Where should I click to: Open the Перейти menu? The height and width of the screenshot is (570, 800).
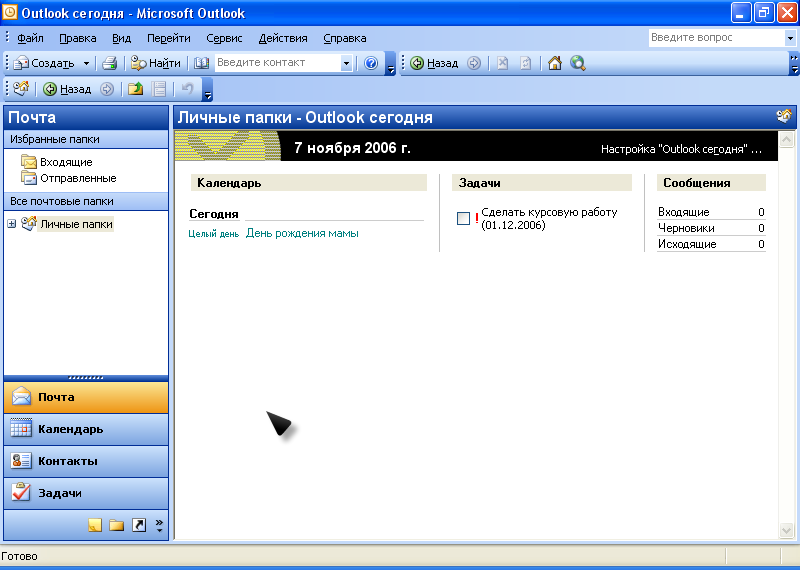[x=168, y=38]
